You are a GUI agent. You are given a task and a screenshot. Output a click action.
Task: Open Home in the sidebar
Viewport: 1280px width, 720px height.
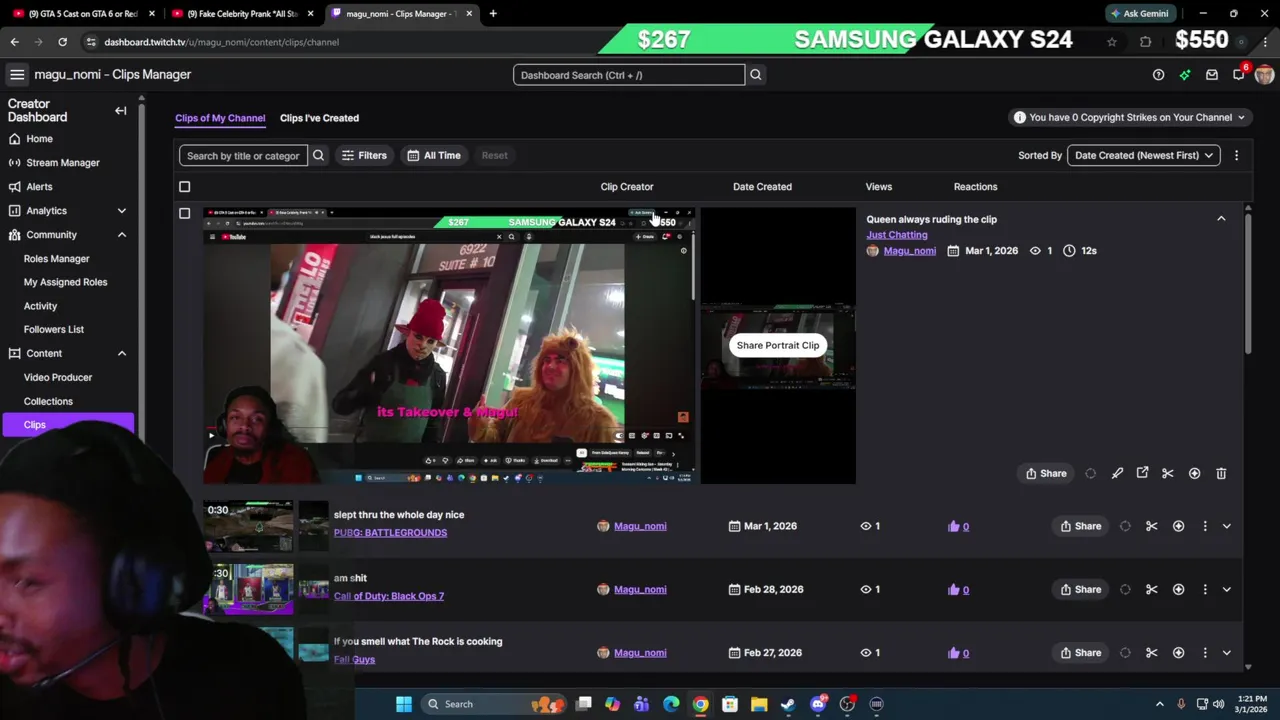click(x=39, y=139)
